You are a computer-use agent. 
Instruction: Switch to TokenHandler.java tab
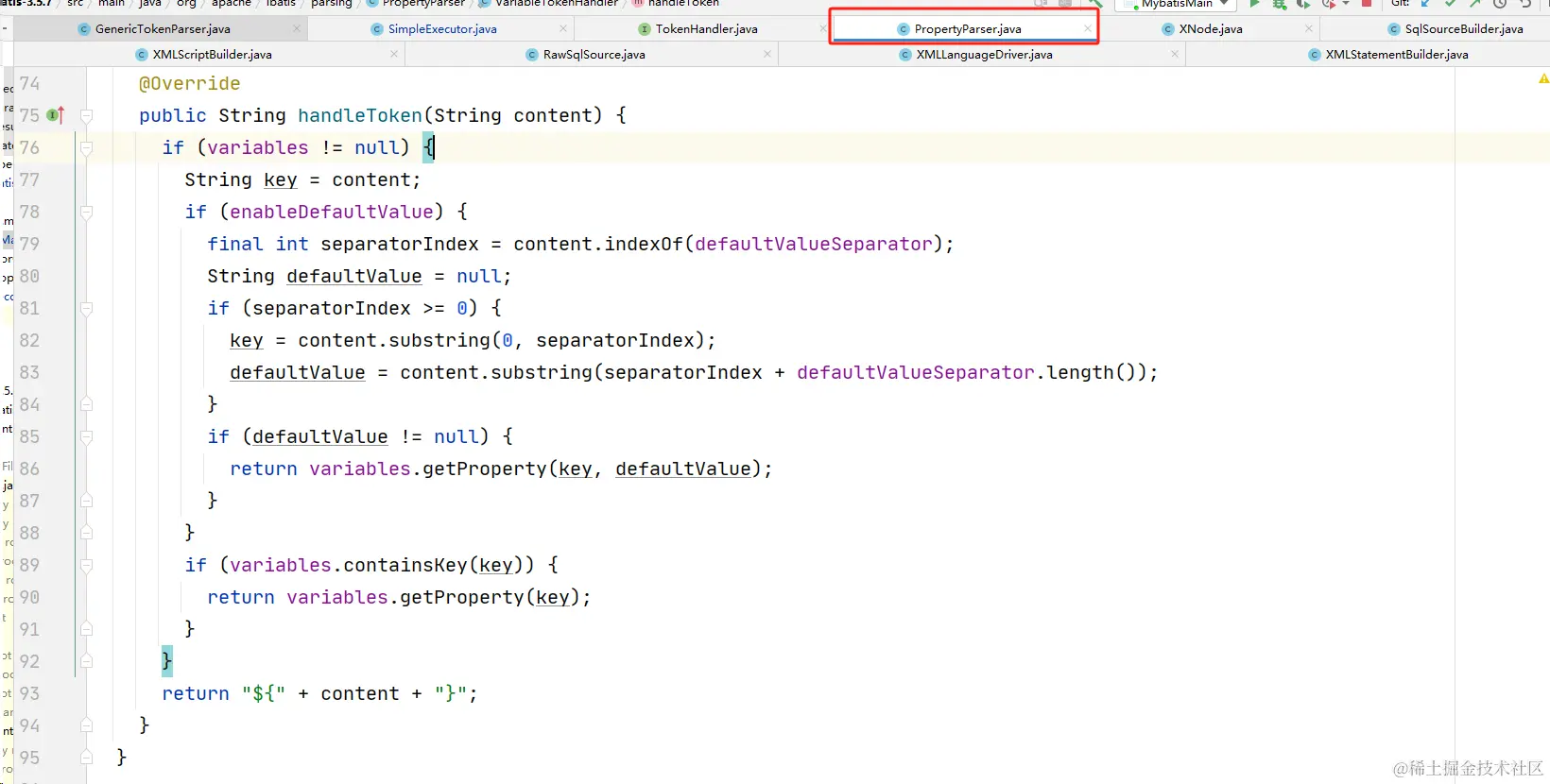tap(706, 29)
